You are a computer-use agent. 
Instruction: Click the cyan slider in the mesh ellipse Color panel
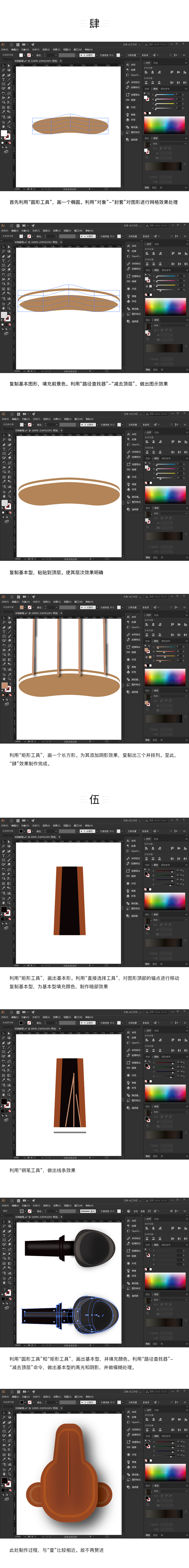[165, 94]
